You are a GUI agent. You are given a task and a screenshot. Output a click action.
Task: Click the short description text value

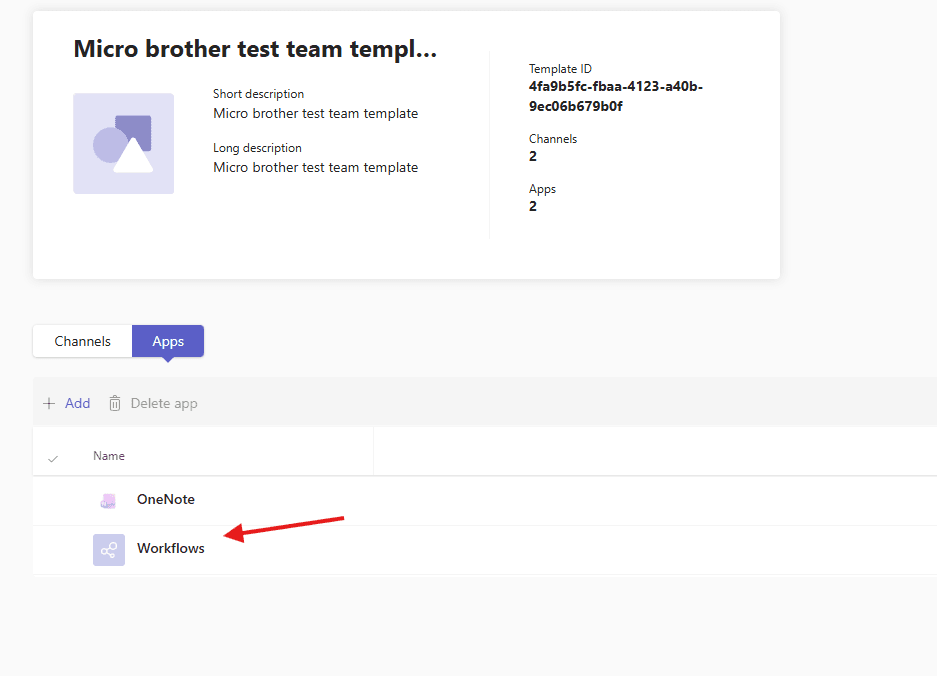(x=315, y=114)
